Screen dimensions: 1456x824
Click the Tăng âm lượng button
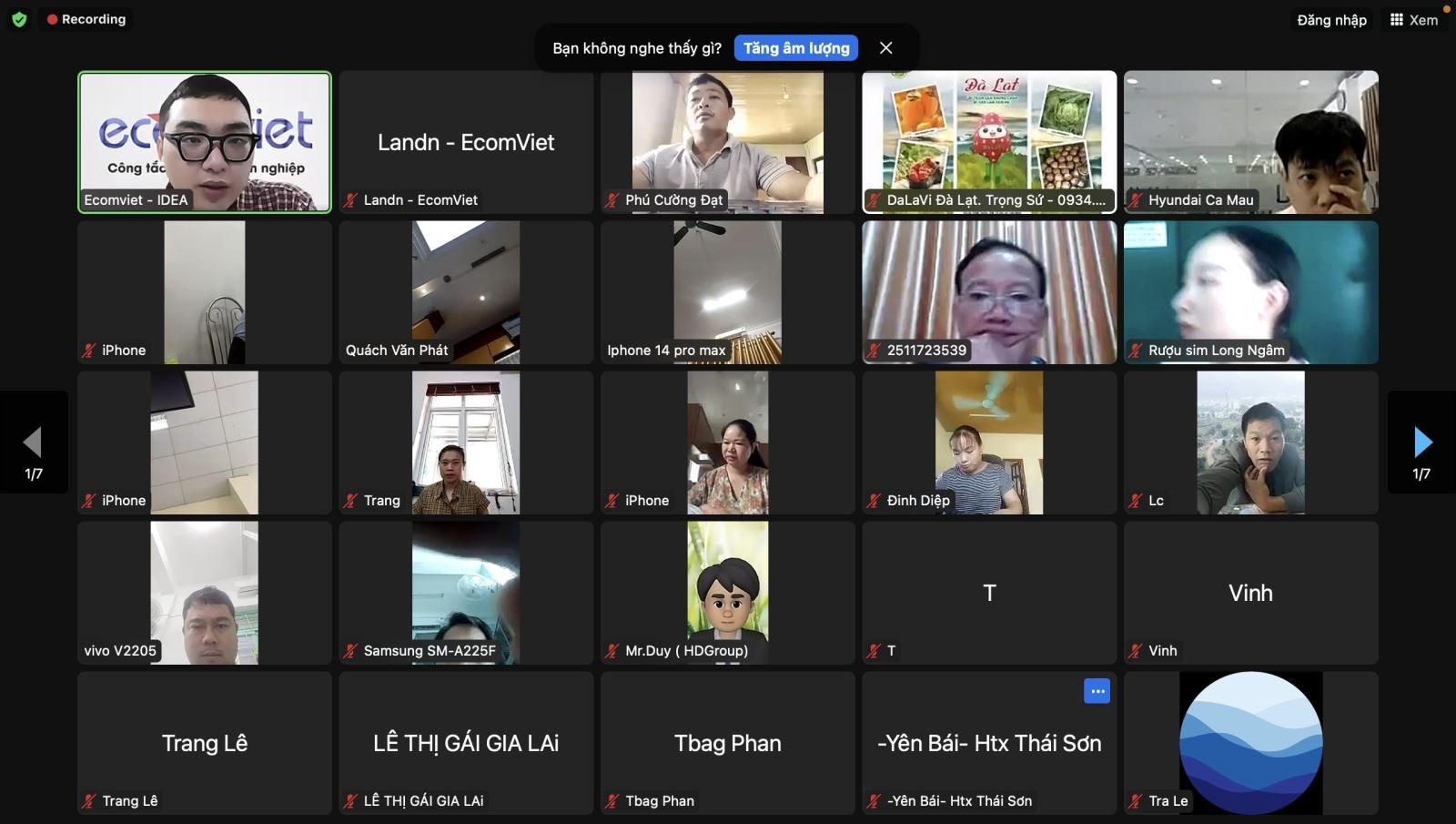[794, 47]
